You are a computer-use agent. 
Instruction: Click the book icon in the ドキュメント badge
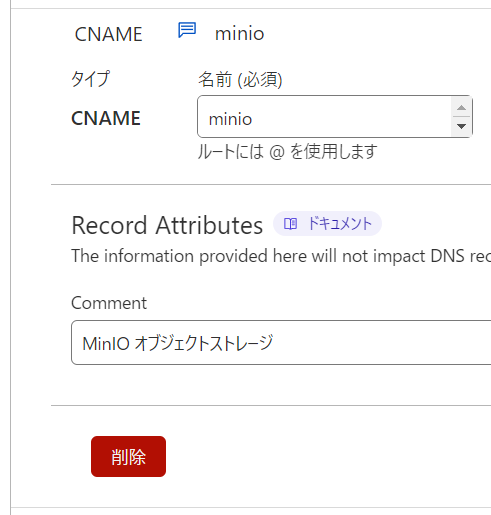pyautogui.click(x=290, y=224)
